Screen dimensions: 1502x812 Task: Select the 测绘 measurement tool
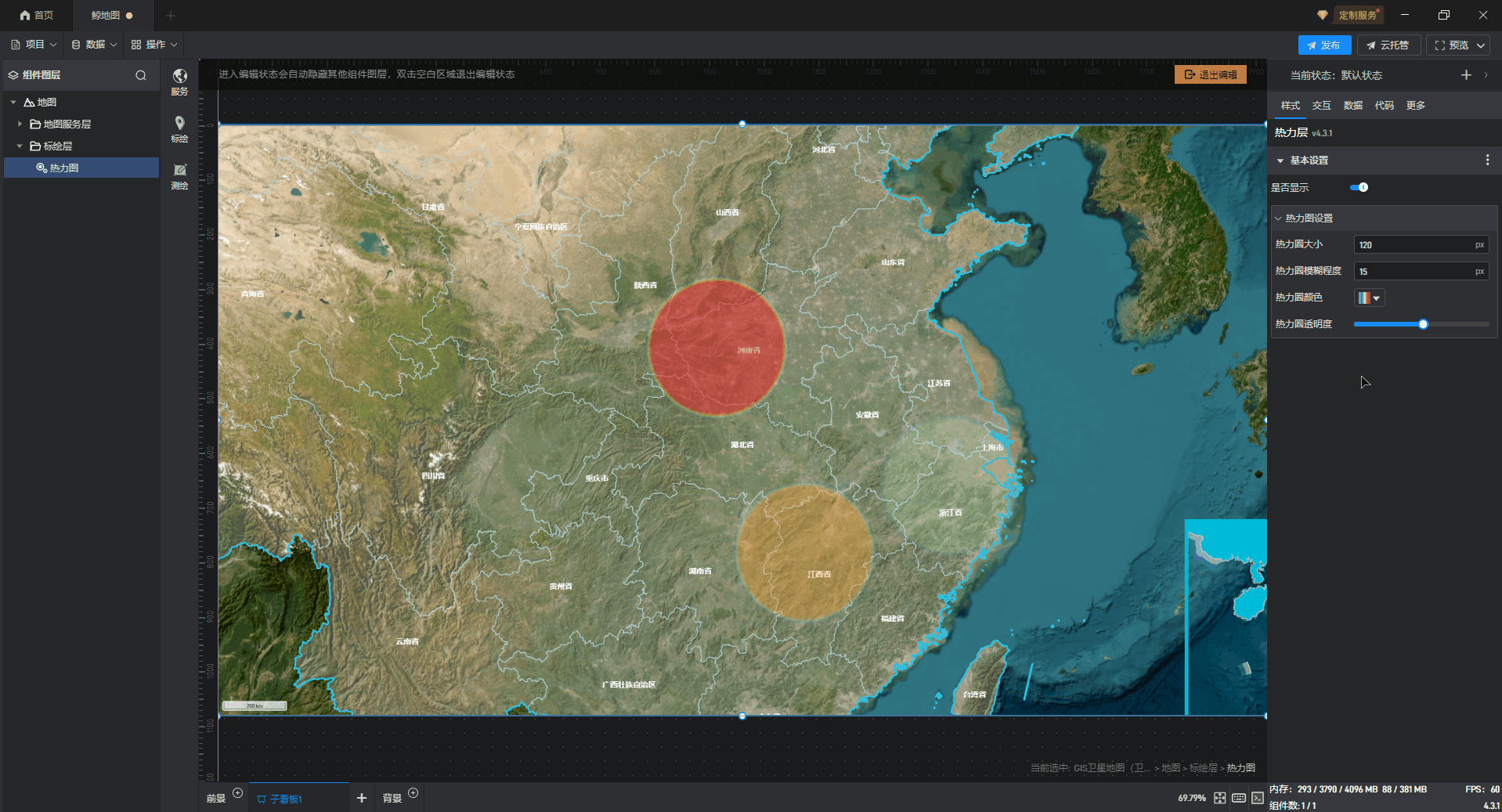coord(179,176)
